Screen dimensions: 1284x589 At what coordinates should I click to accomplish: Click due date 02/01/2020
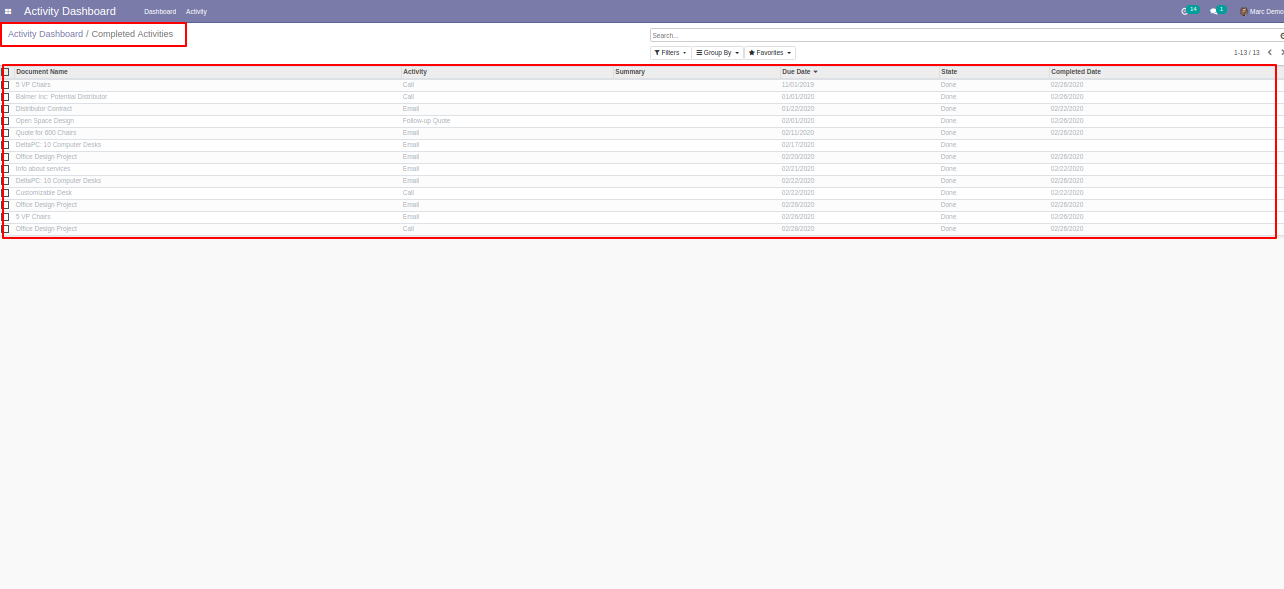pos(798,121)
